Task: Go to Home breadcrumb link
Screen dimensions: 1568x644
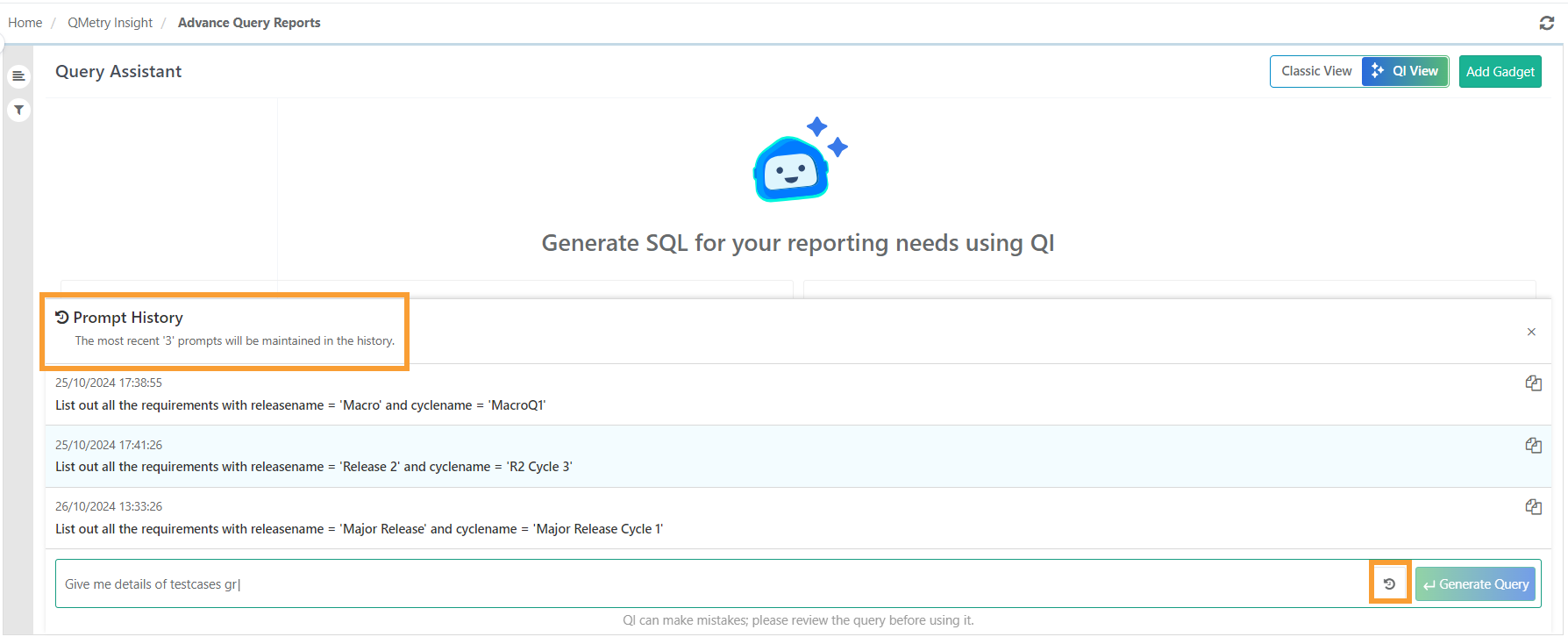Action: [25, 23]
